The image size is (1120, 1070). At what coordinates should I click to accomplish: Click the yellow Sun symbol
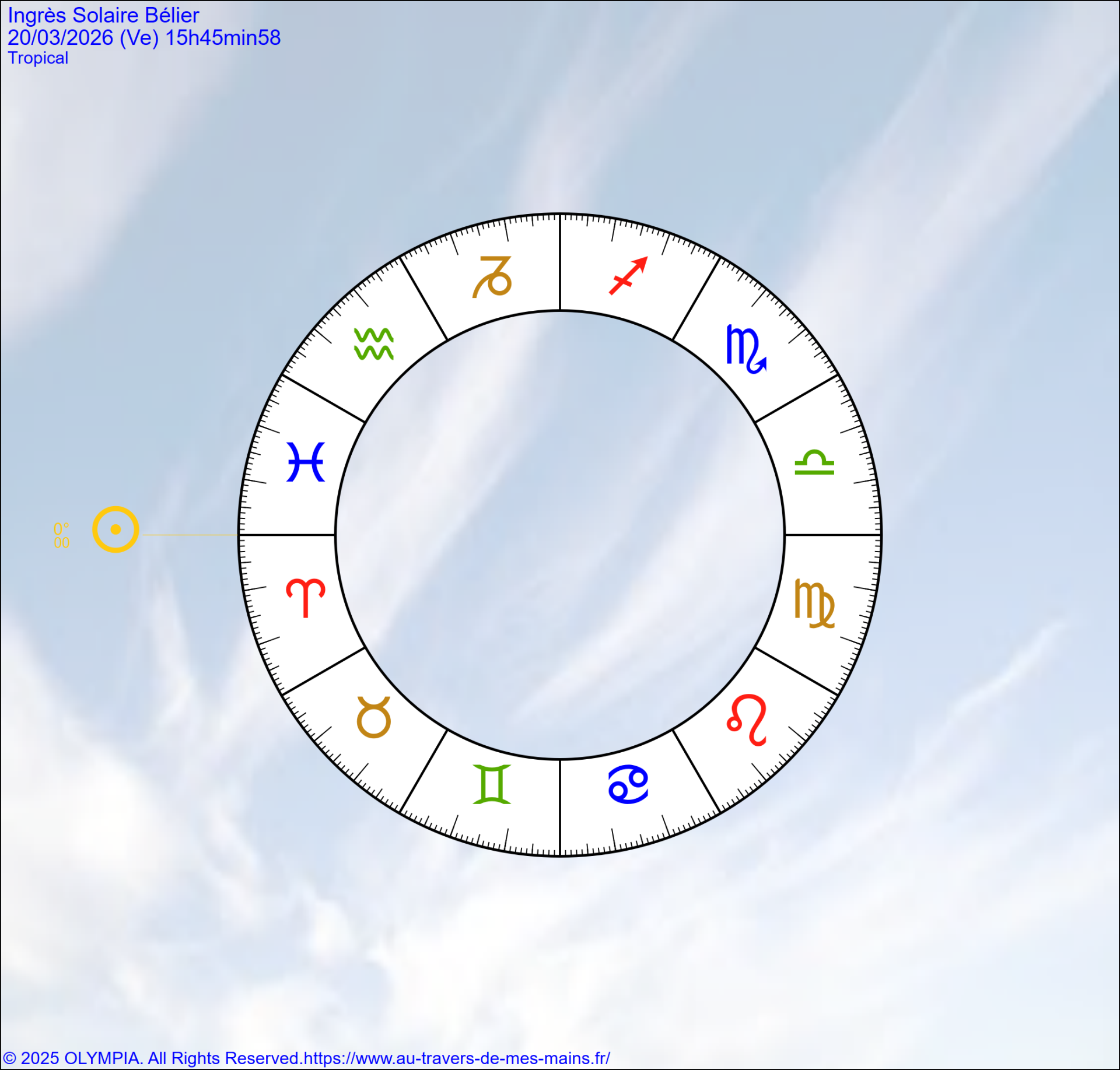point(116,529)
